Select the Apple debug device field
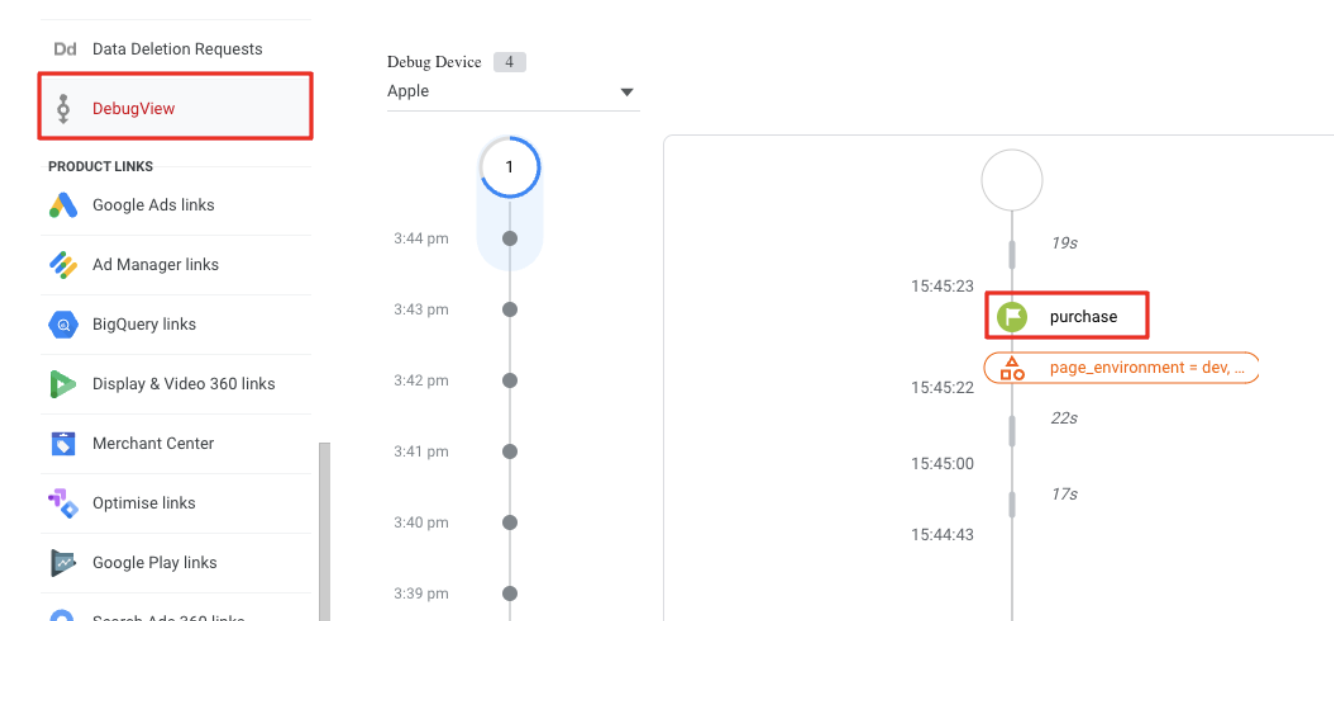The height and width of the screenshot is (708, 1334). [x=500, y=91]
